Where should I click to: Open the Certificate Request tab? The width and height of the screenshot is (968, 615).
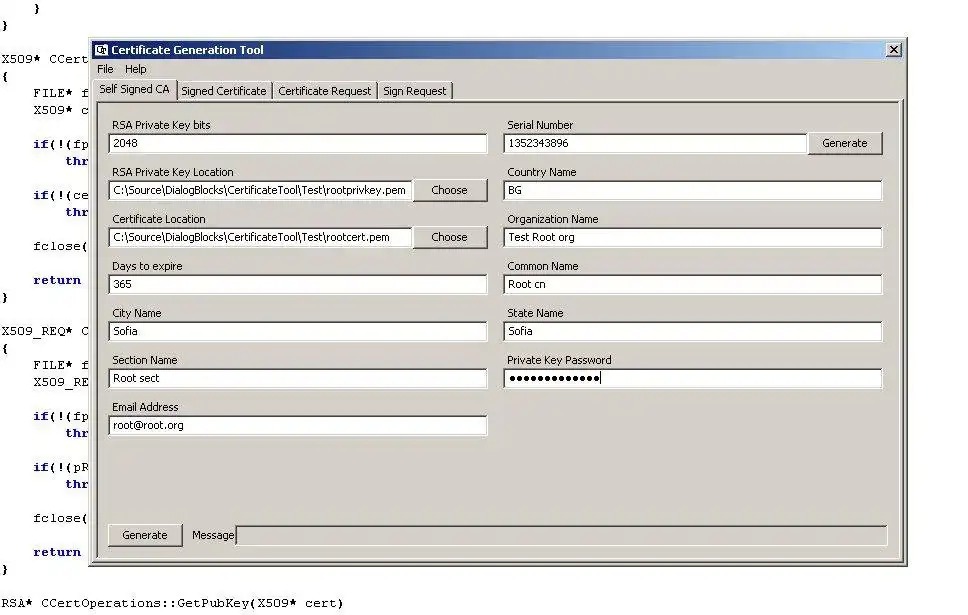click(325, 91)
